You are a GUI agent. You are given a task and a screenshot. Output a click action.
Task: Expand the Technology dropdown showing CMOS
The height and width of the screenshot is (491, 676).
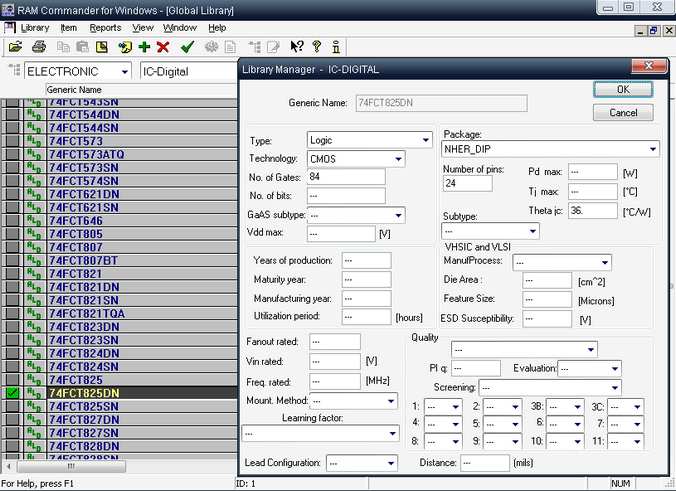point(398,159)
